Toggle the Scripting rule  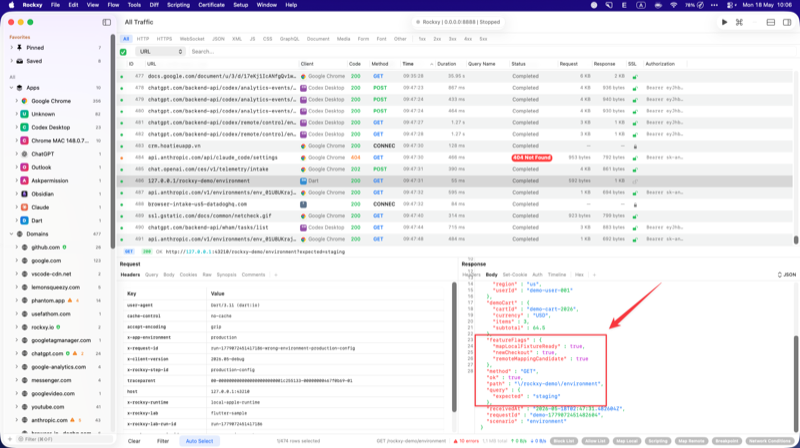658,441
